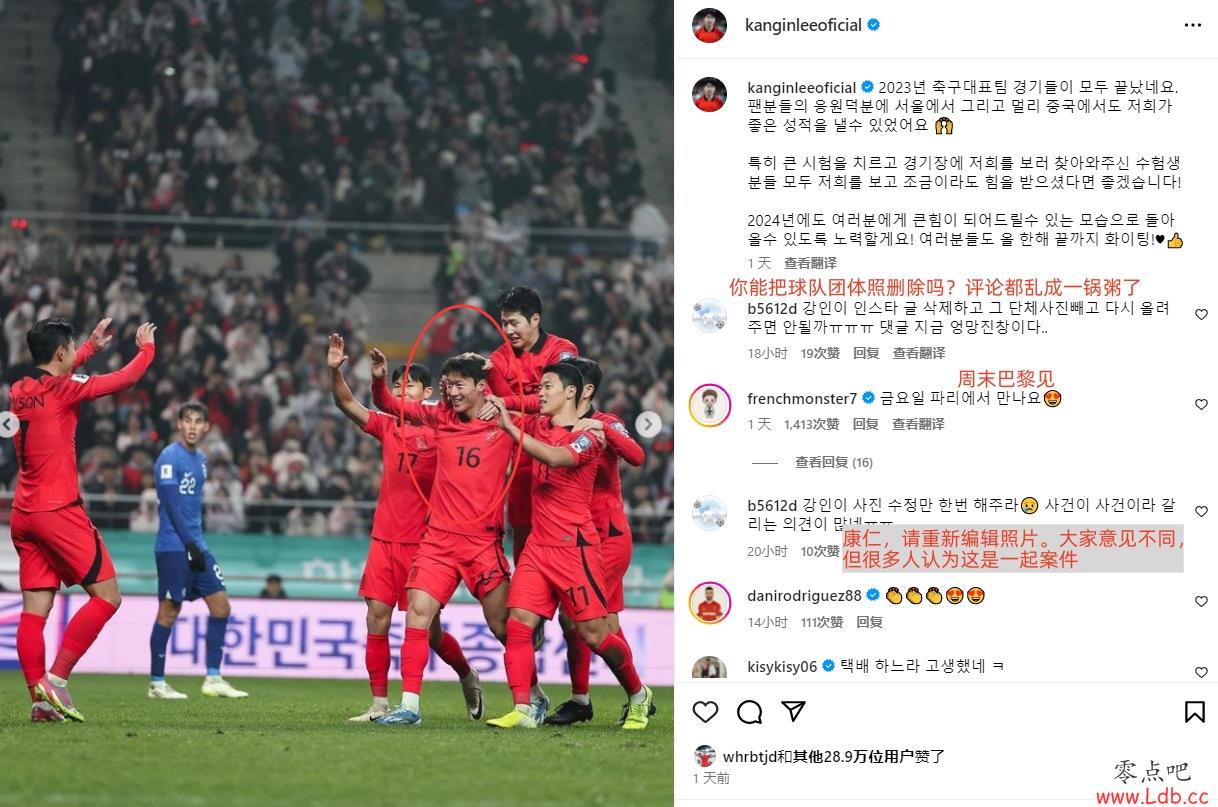View the 1,413 likes on frenchmonster7's comment
The image size is (1218, 807).
812,424
